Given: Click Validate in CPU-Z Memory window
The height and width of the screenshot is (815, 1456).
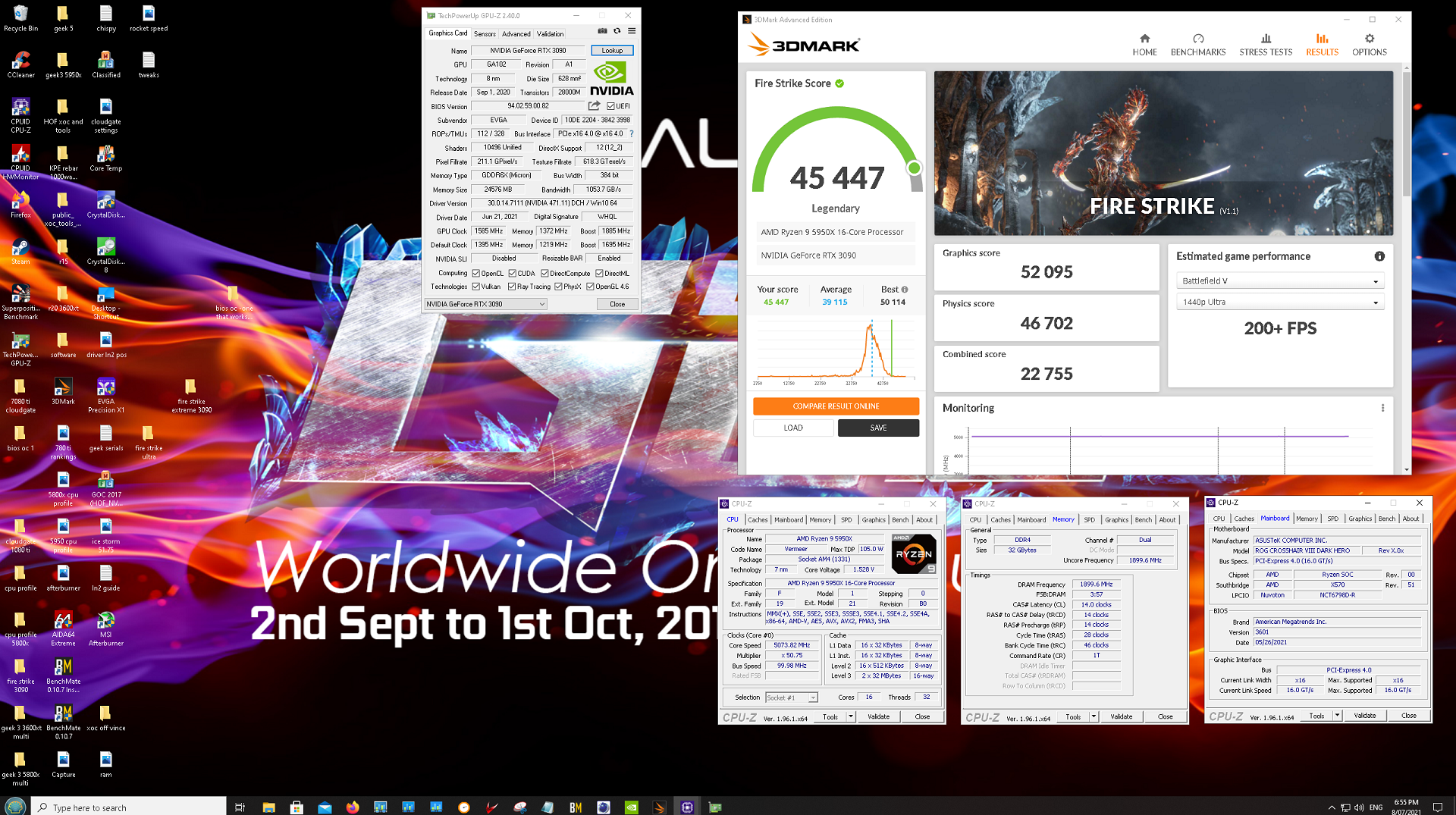Looking at the screenshot, I should tap(1122, 716).
